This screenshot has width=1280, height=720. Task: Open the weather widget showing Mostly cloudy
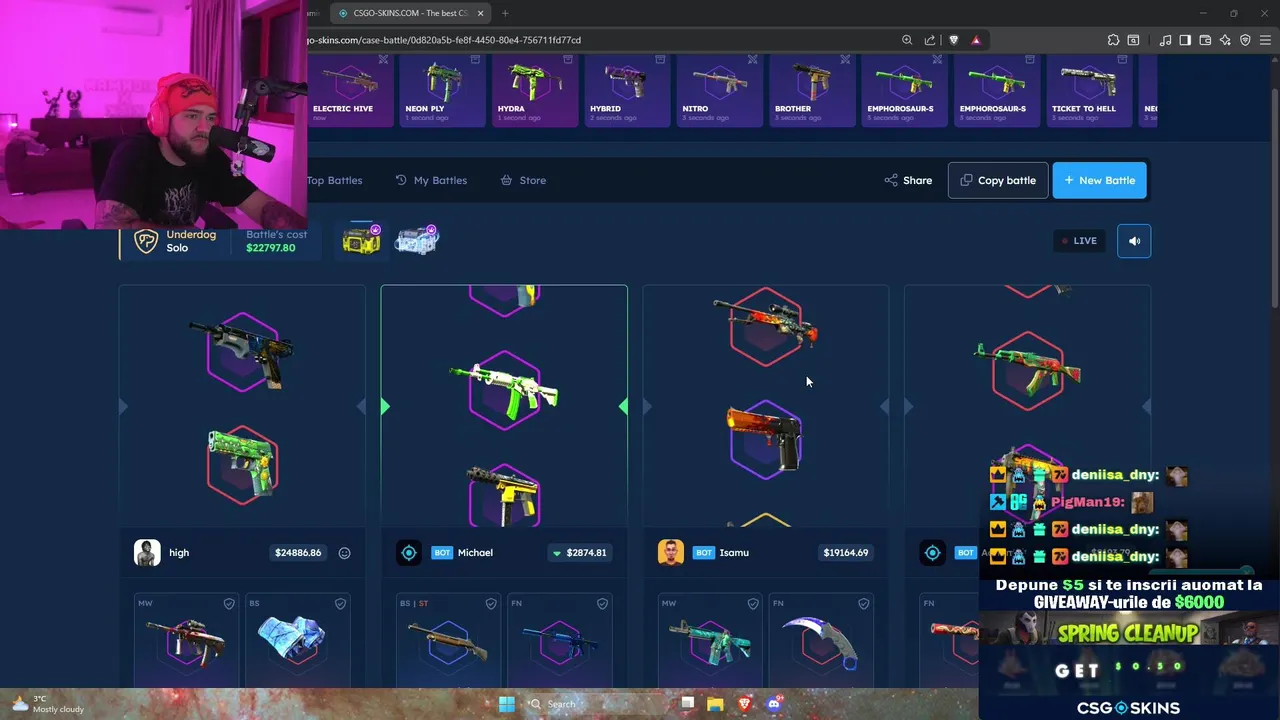[47, 704]
